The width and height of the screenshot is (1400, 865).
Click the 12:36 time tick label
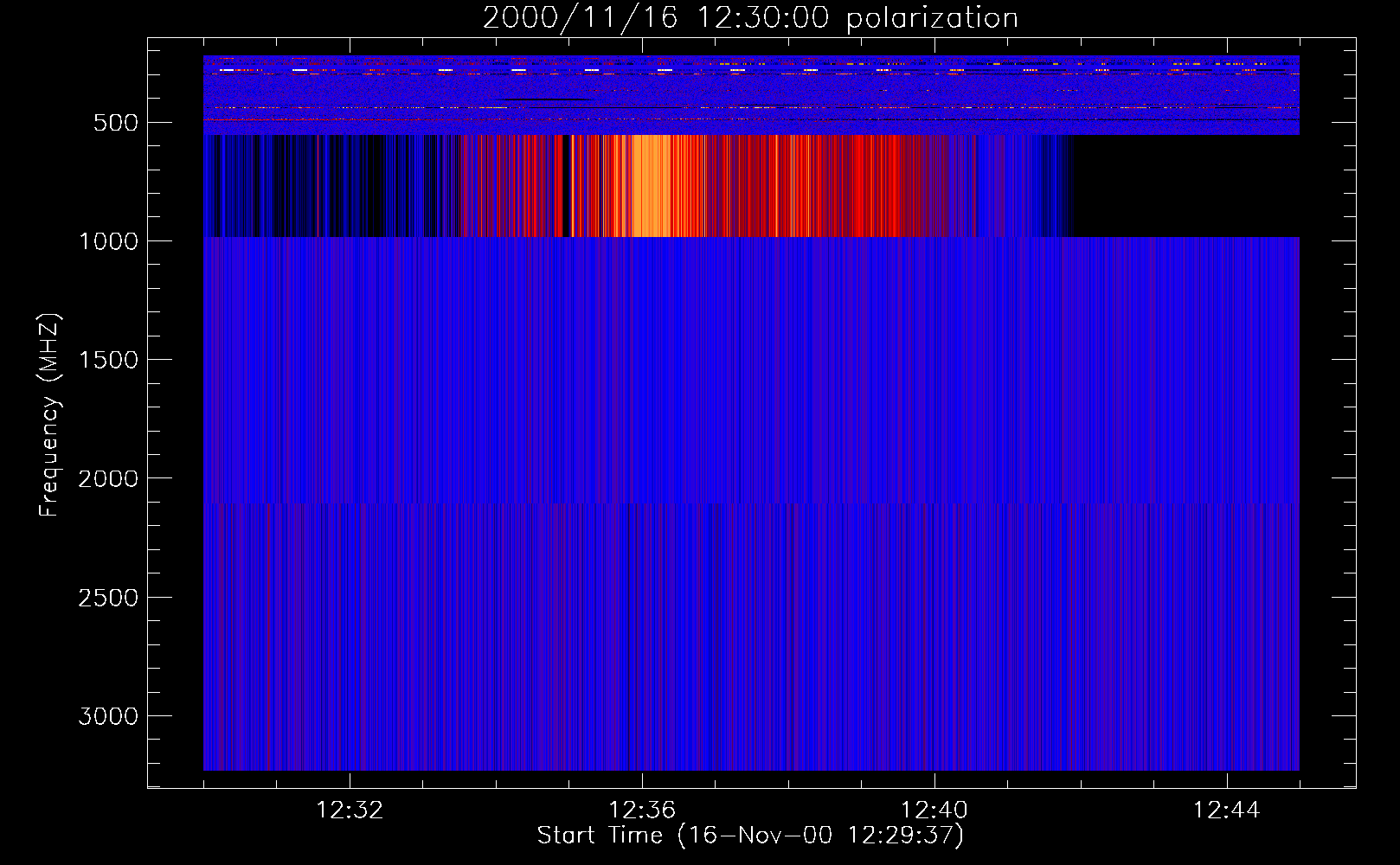coord(642,811)
